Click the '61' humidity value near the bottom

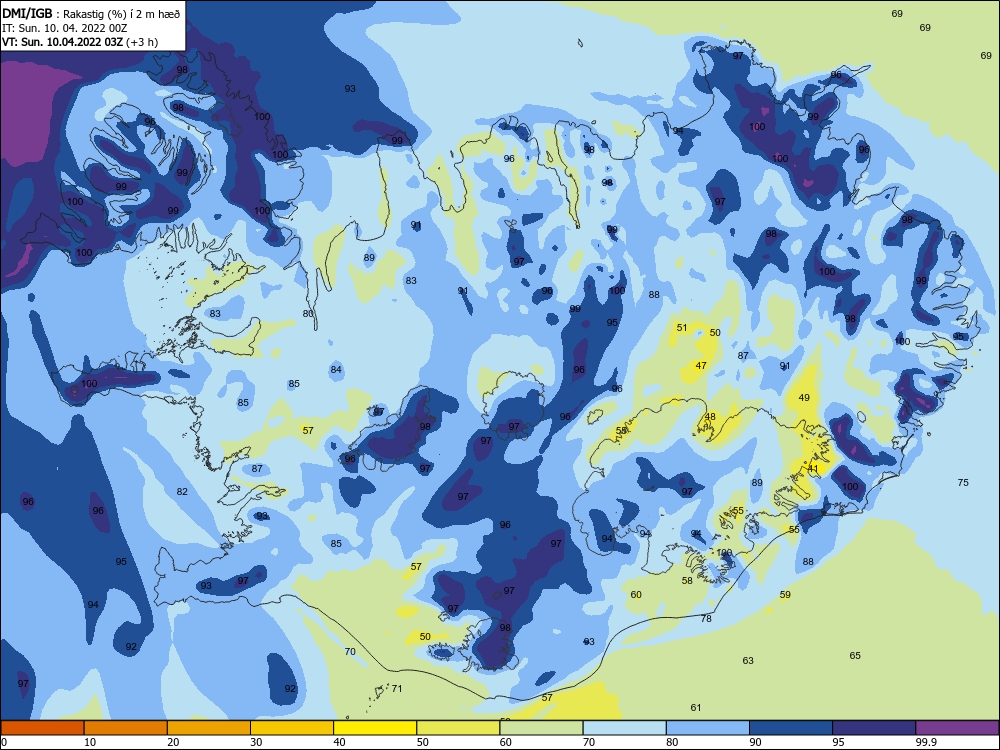696,708
